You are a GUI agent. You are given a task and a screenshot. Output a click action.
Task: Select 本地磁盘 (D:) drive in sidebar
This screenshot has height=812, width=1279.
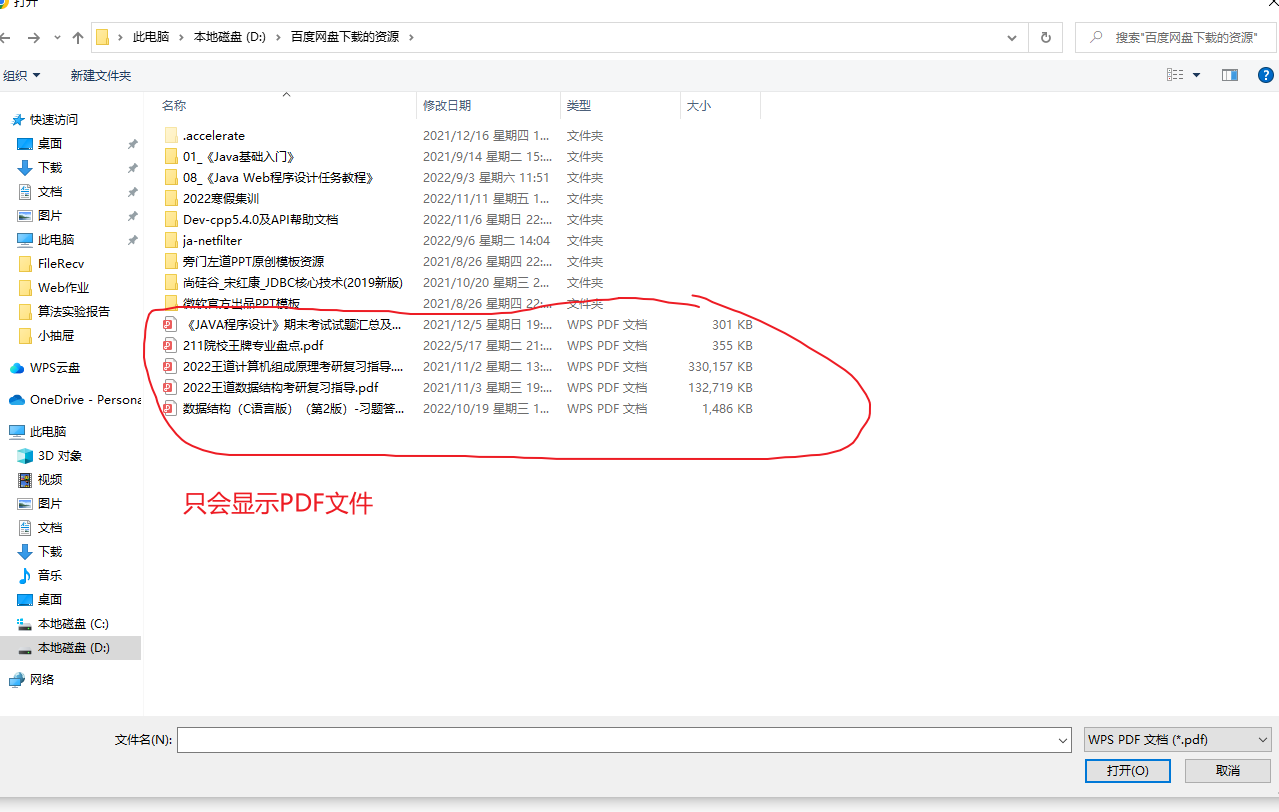73,647
